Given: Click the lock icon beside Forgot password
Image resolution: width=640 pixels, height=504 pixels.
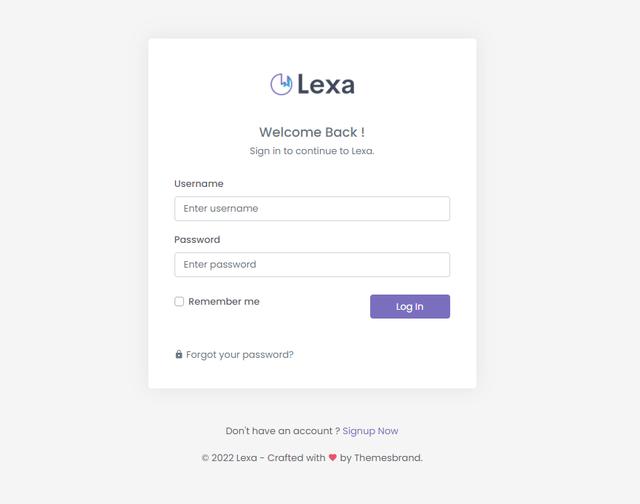Looking at the screenshot, I should [x=178, y=354].
